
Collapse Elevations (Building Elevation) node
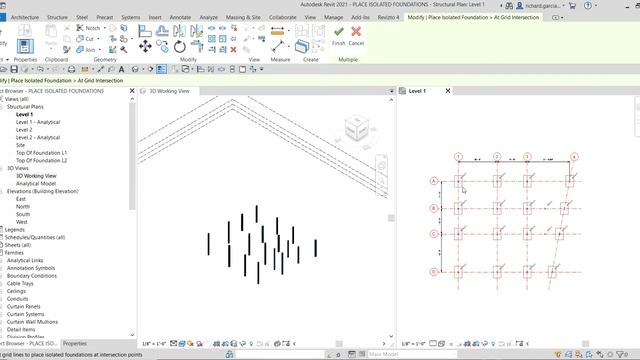coord(2,191)
